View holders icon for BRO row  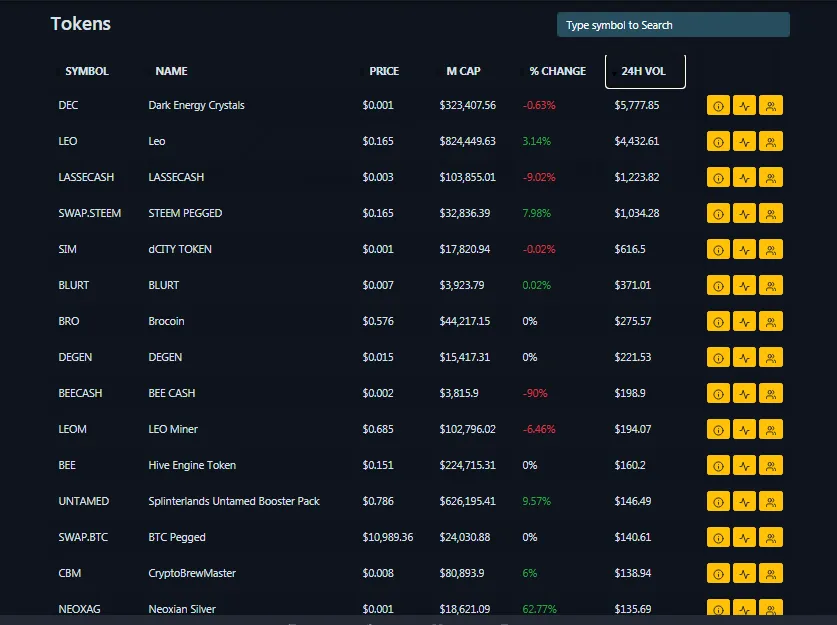[771, 321]
